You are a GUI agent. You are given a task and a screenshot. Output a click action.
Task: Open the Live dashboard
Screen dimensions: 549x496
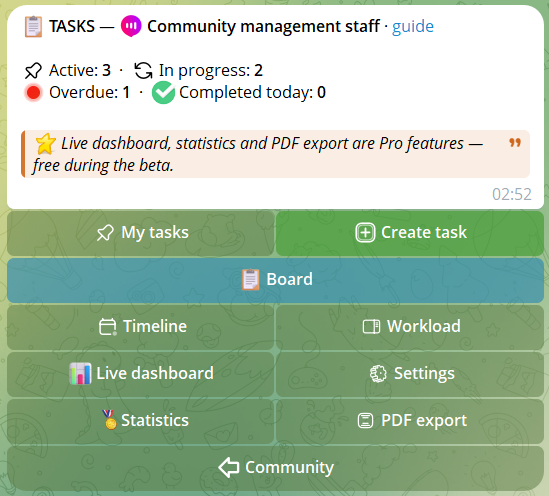tap(140, 374)
